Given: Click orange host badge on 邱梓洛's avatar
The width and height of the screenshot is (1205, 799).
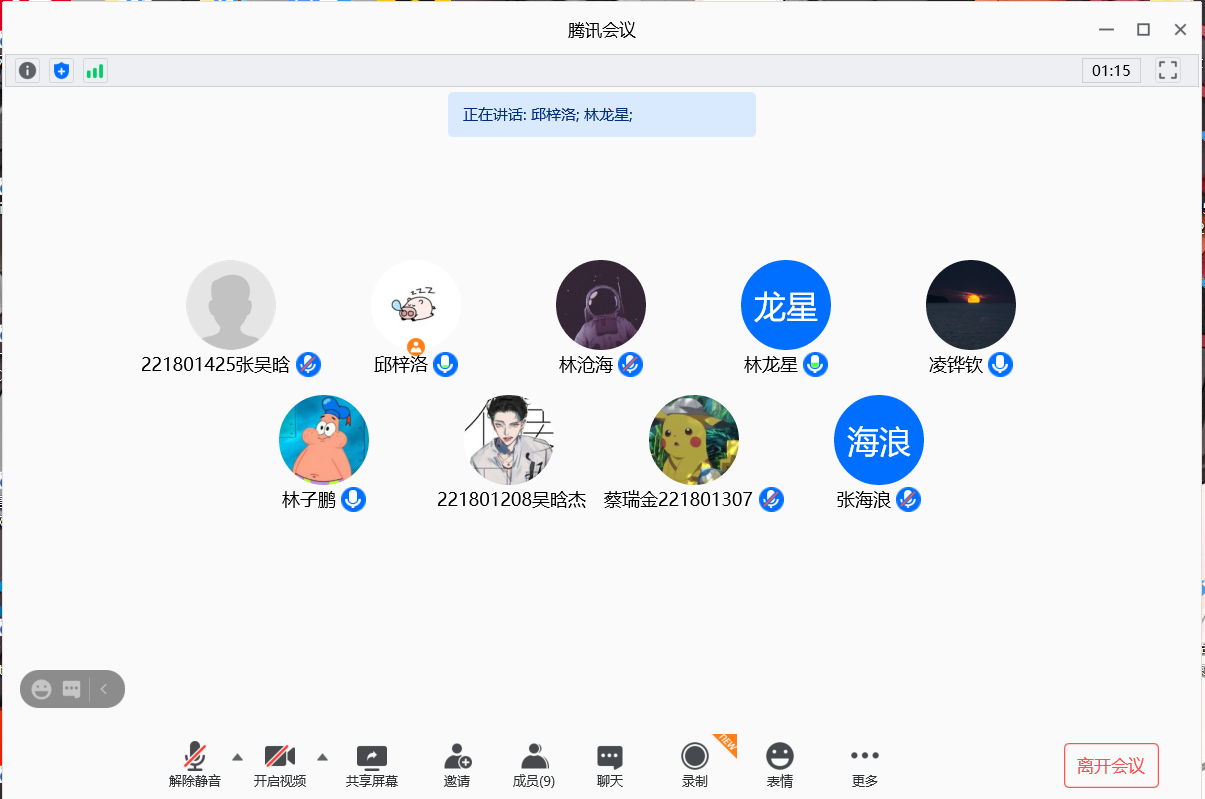Looking at the screenshot, I should click(416, 346).
